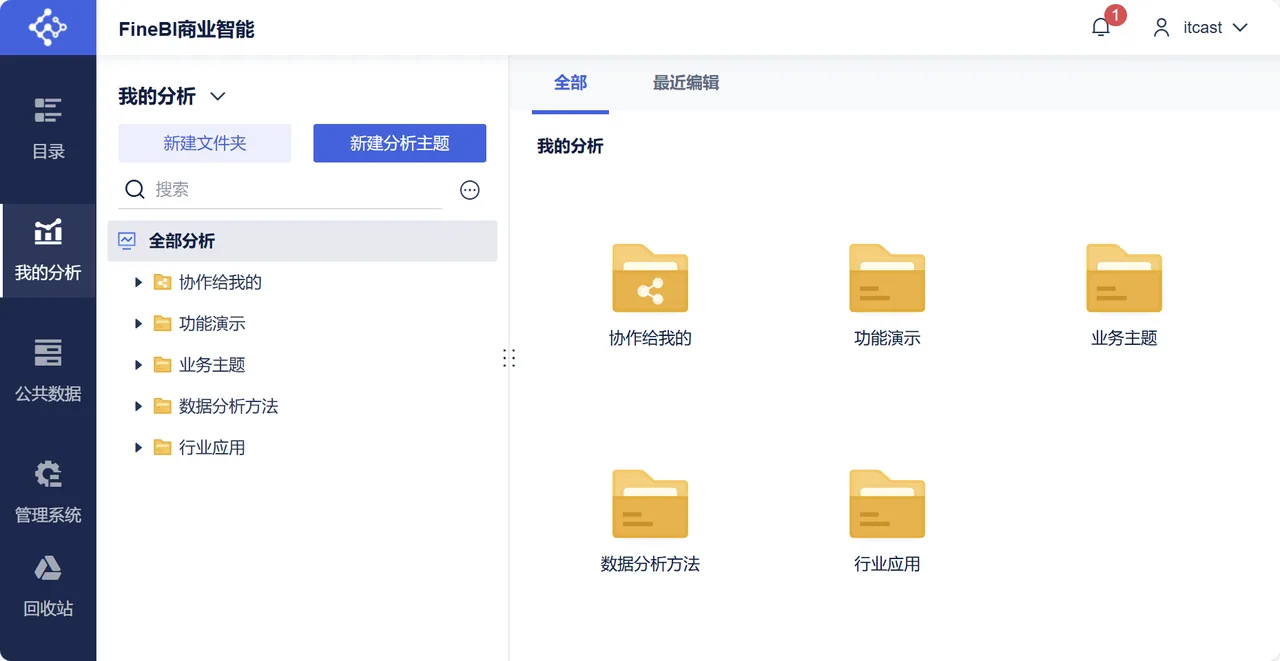The width and height of the screenshot is (1280, 661).
Task: Expand the 协作给我的 tree node
Action: click(139, 283)
